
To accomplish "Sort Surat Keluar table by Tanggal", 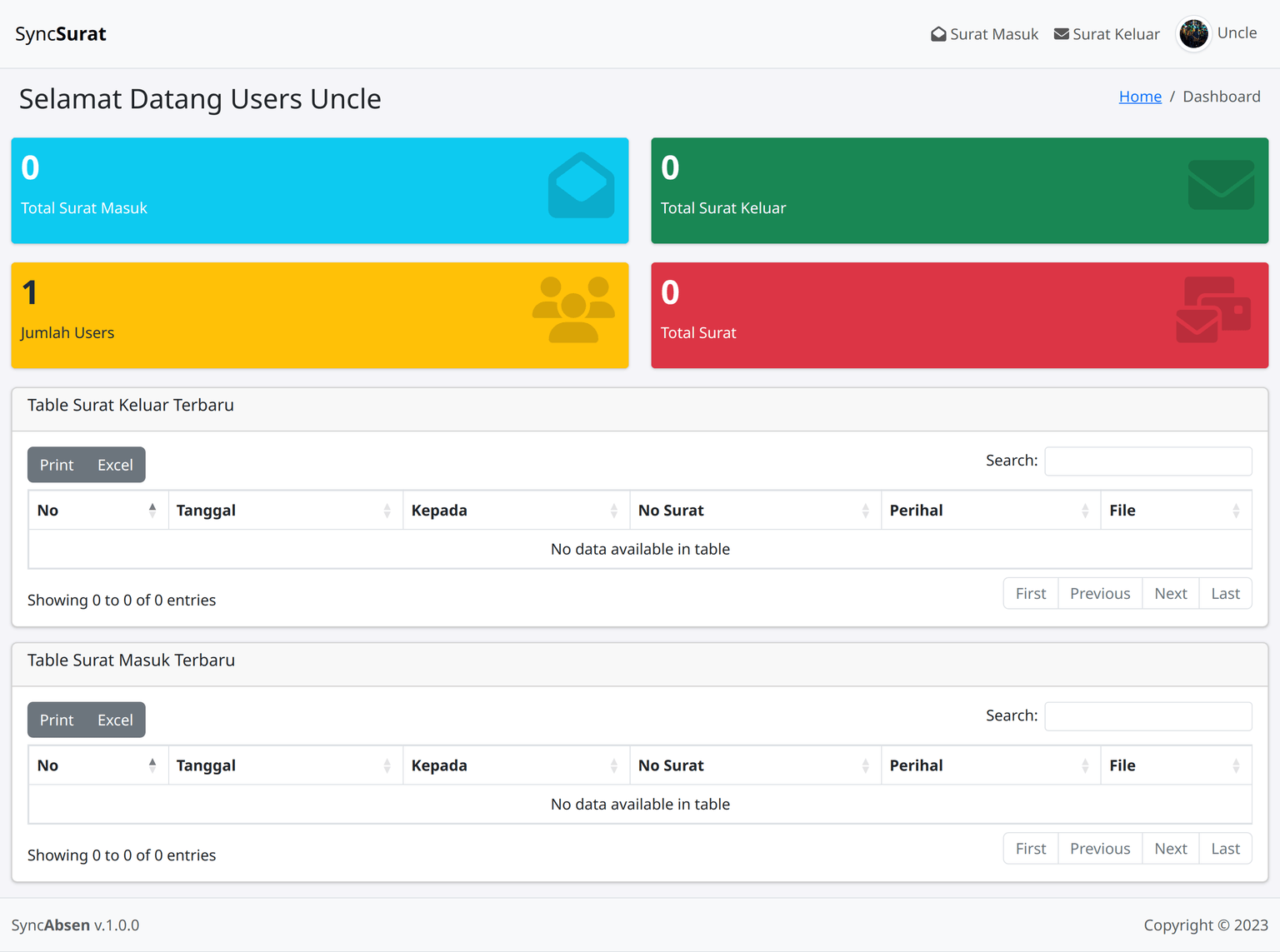I will (x=285, y=511).
